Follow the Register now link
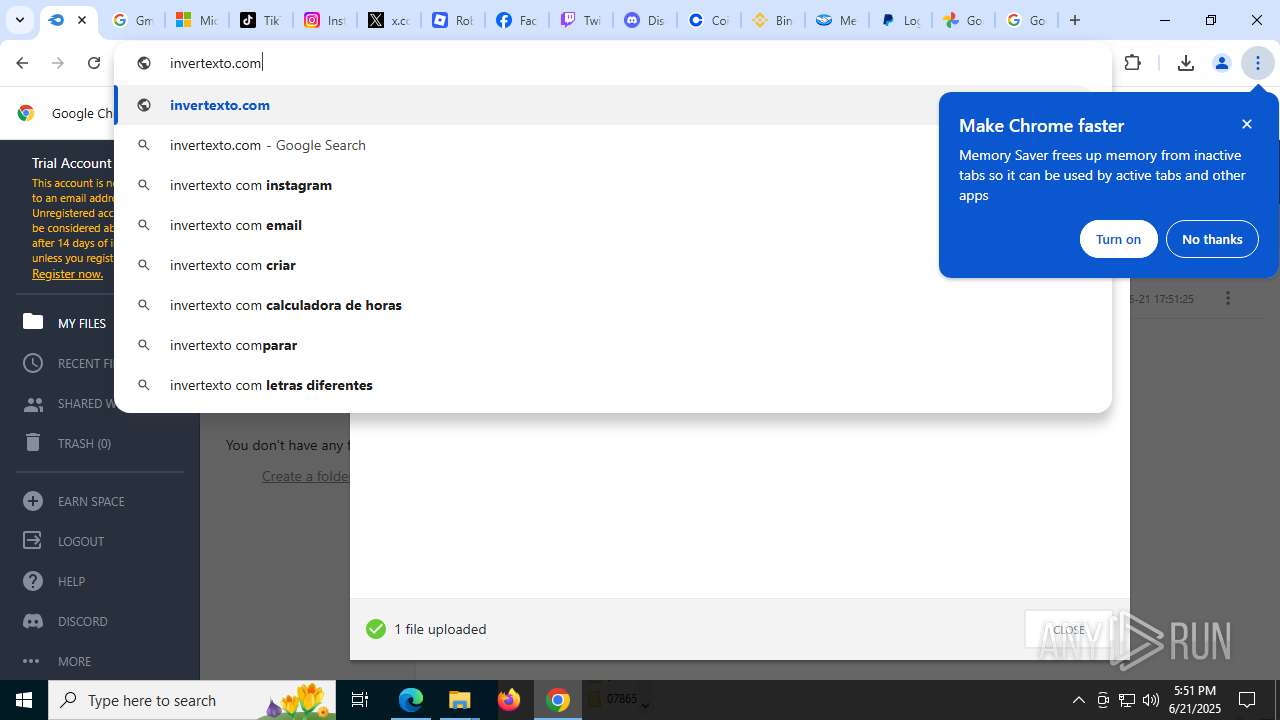Viewport: 1280px width, 720px height. (x=67, y=274)
